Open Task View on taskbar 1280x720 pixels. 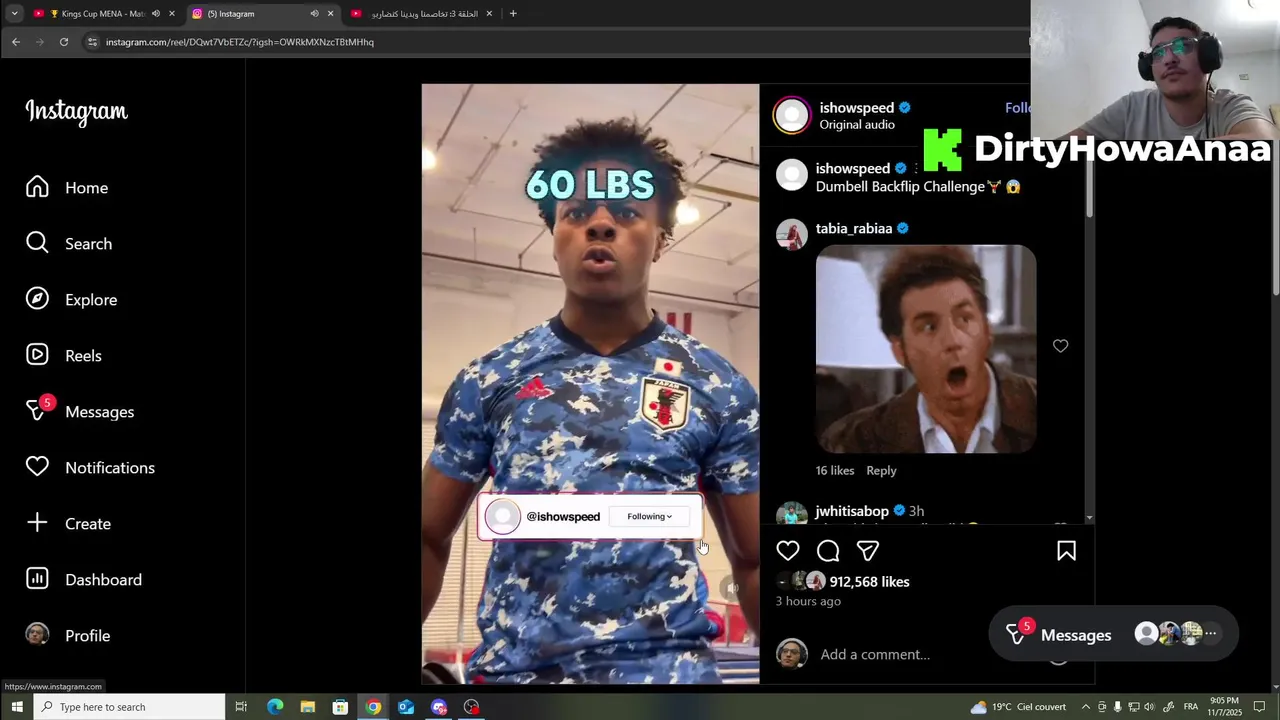point(241,707)
